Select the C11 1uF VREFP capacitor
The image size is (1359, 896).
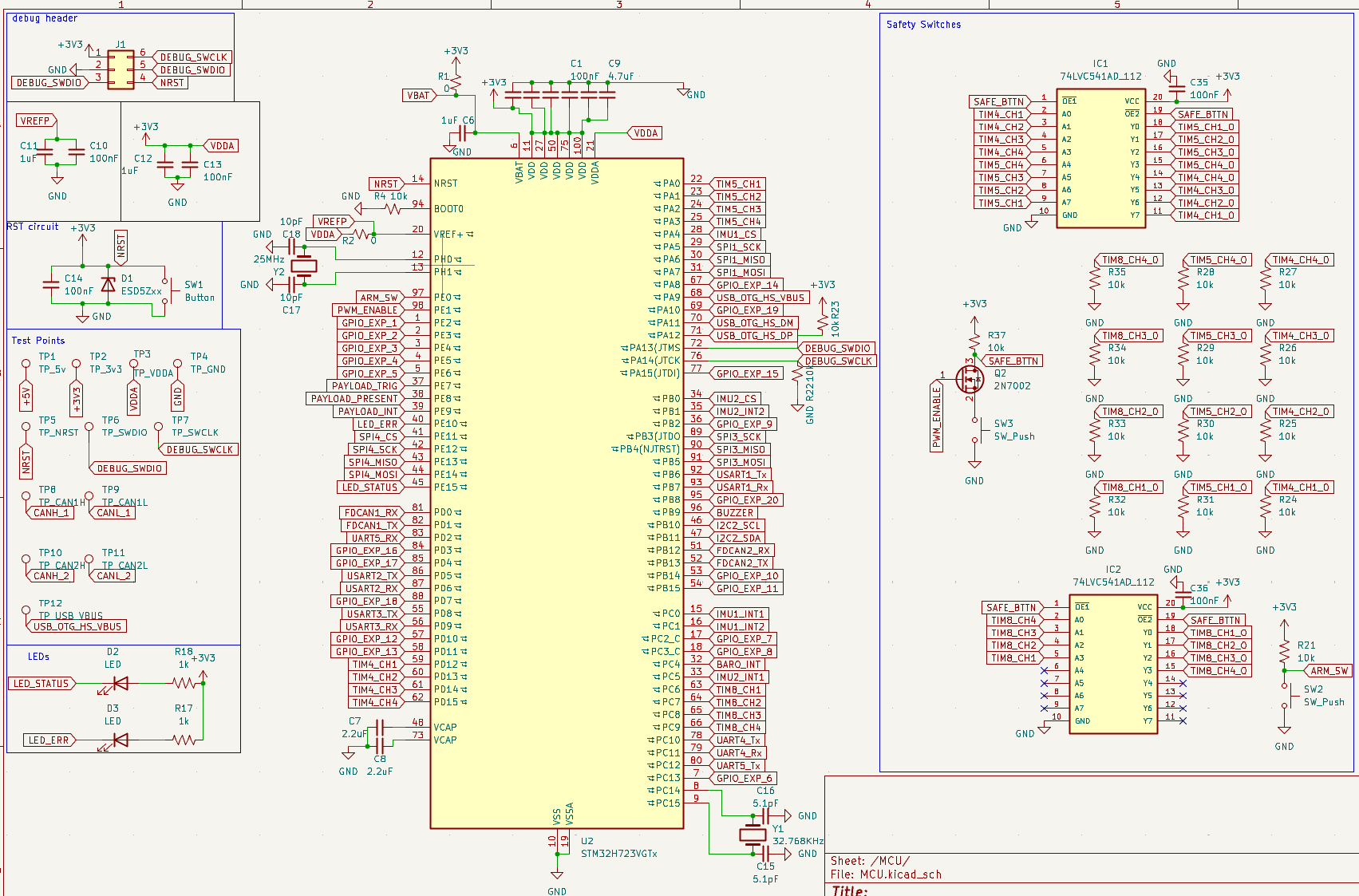(44, 152)
